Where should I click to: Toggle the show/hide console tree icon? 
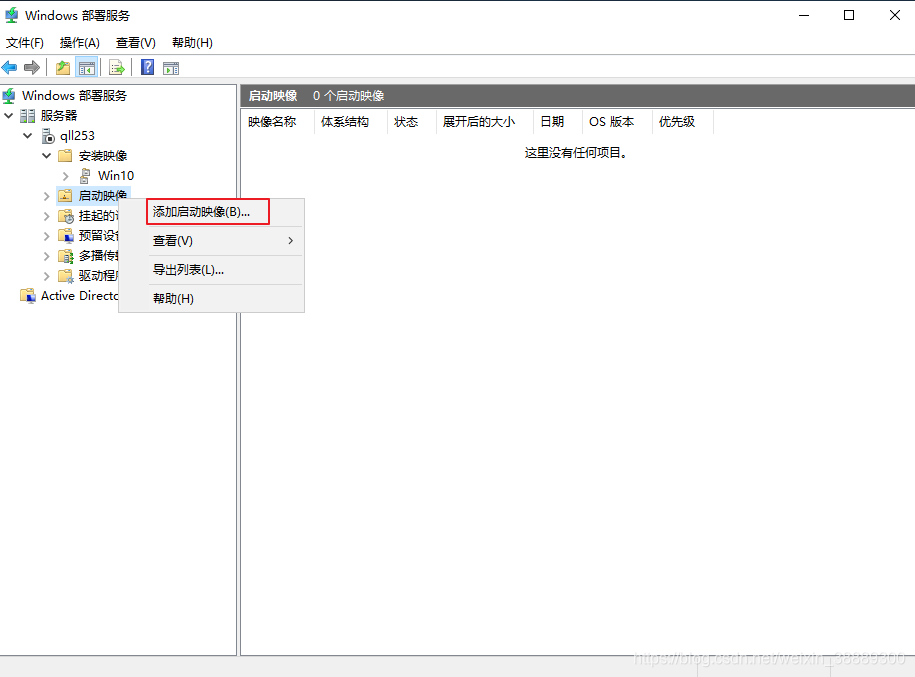87,68
